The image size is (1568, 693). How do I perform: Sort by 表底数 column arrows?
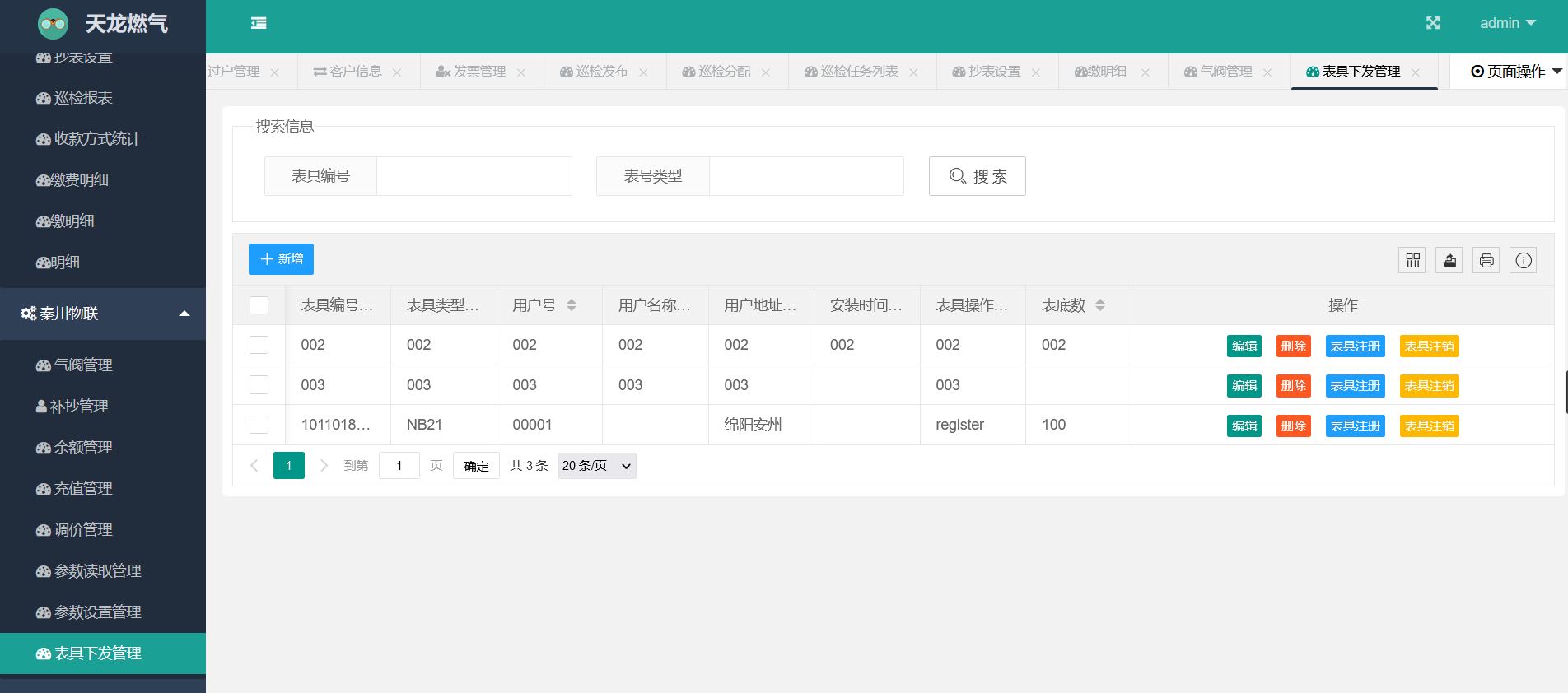(1100, 305)
